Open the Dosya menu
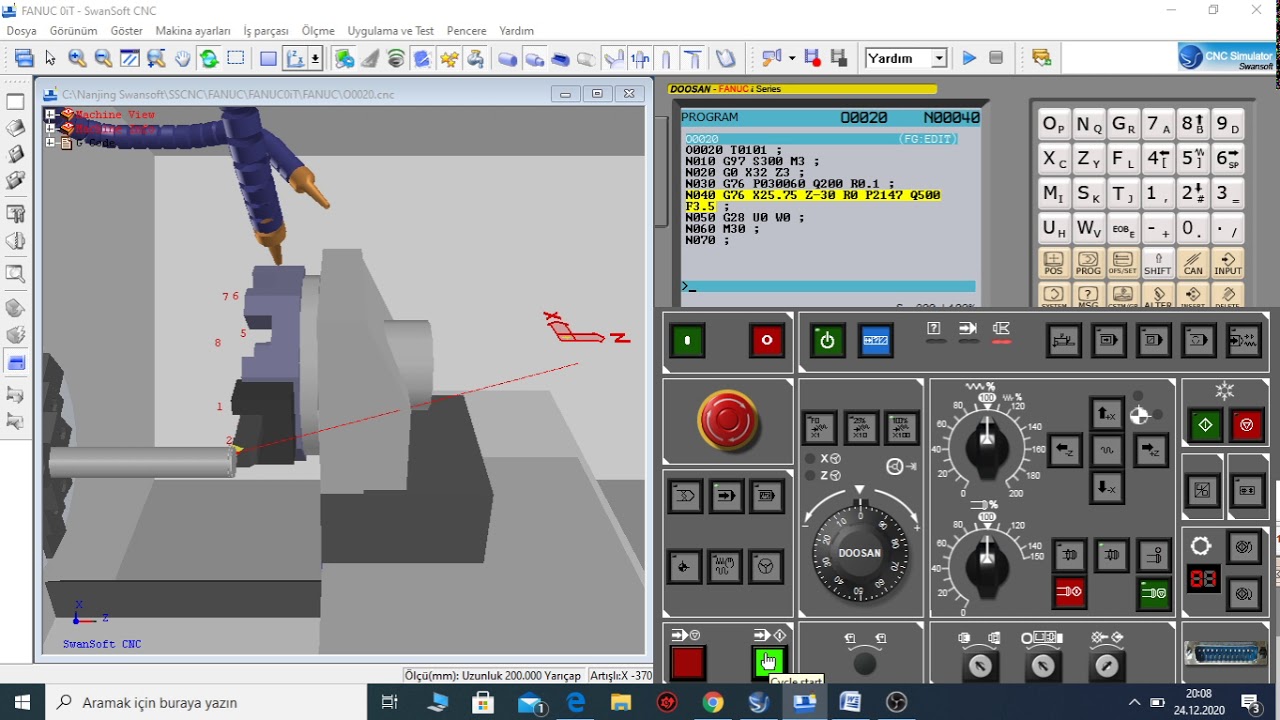Screen dimensions: 1280x720 click(x=21, y=31)
